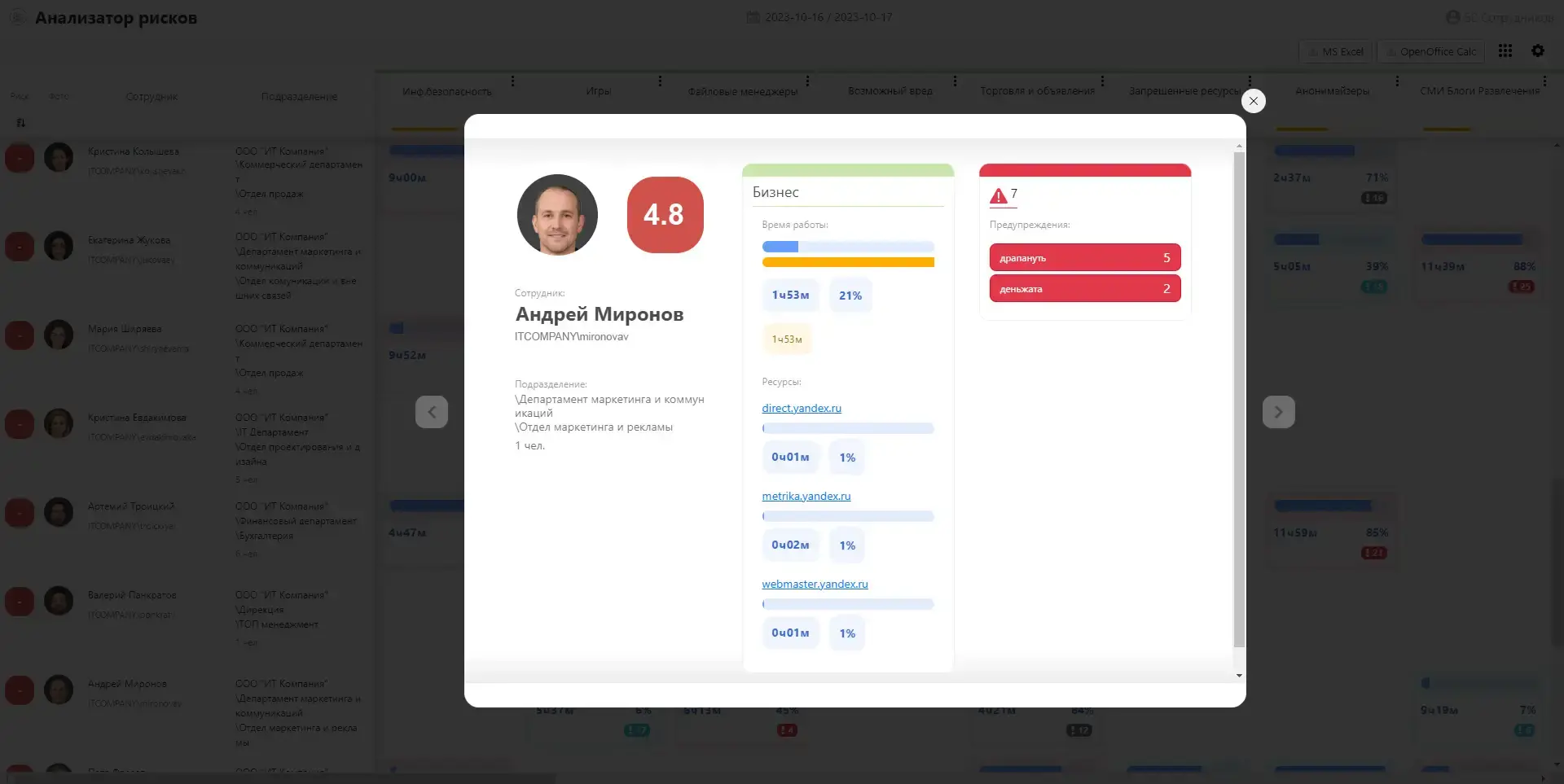Screen dimensions: 1564x784
Task: Click the Бизнес category heading
Action: [775, 192]
